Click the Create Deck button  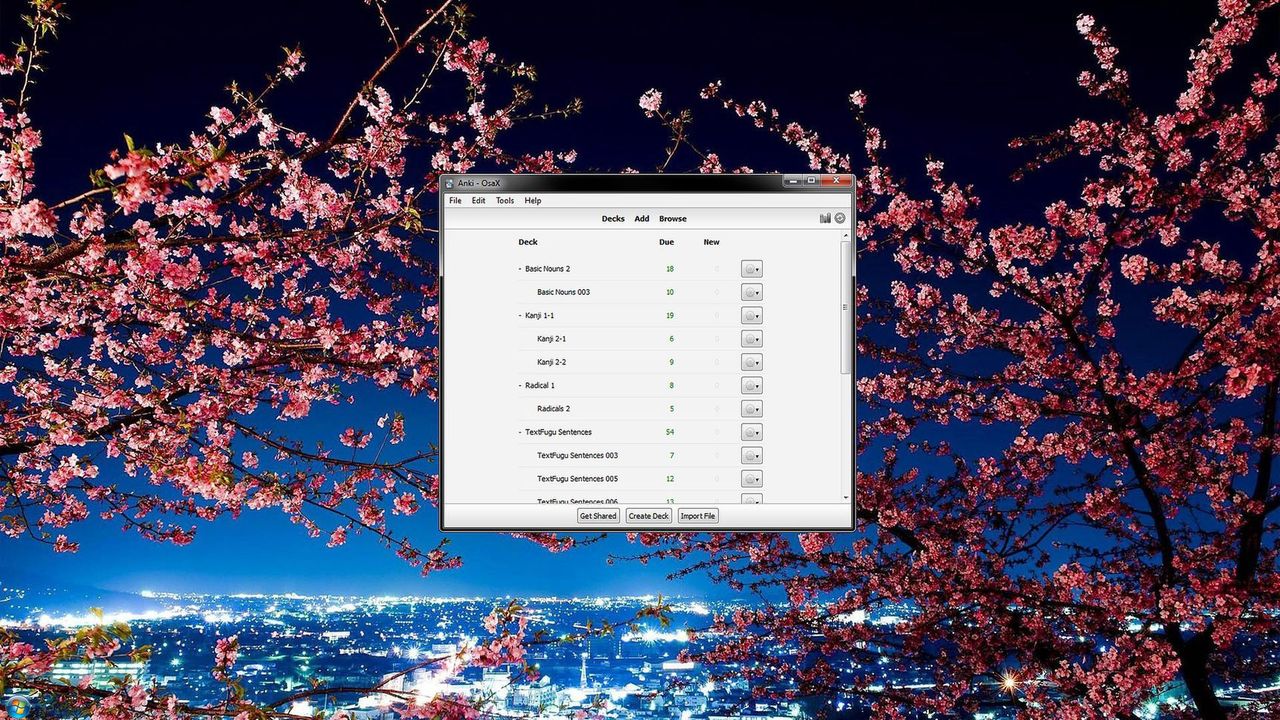[648, 516]
